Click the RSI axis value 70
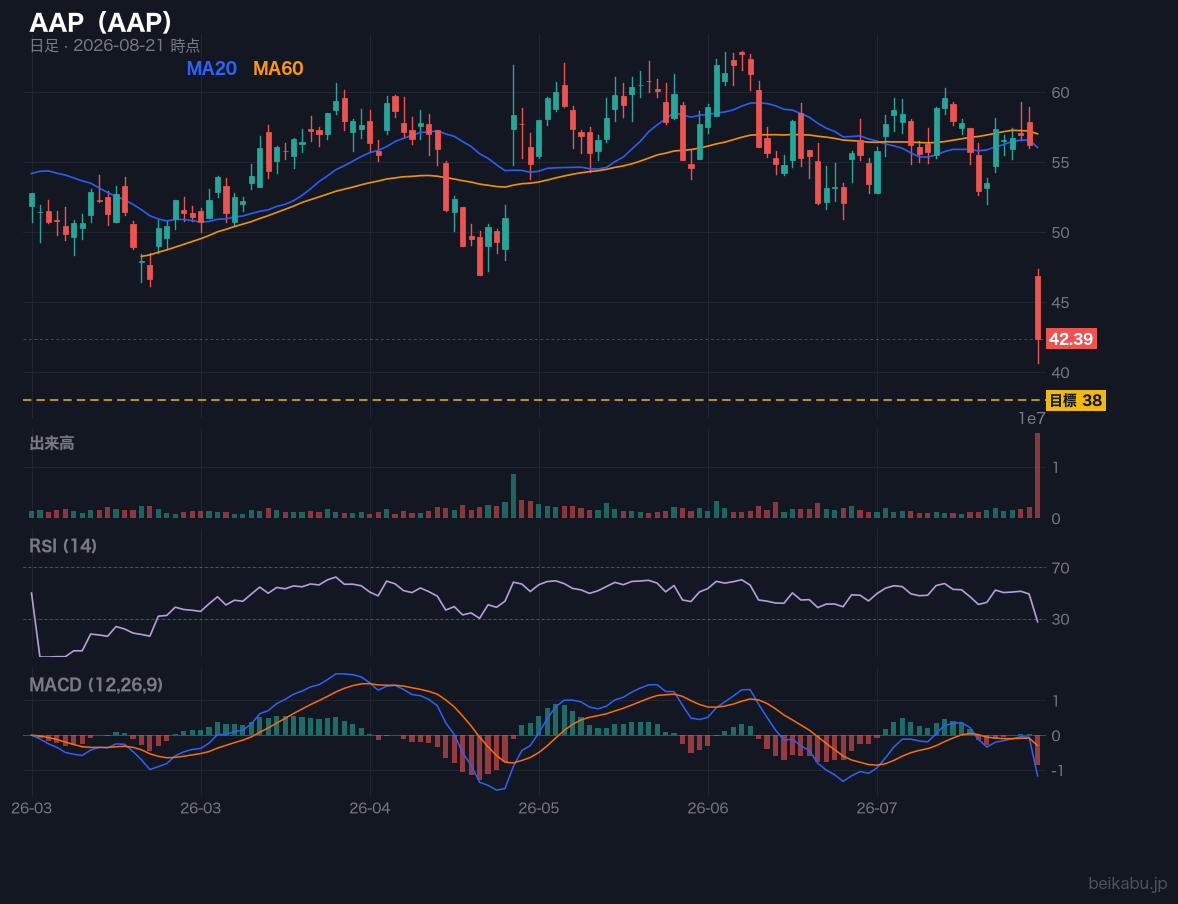 (x=1060, y=568)
